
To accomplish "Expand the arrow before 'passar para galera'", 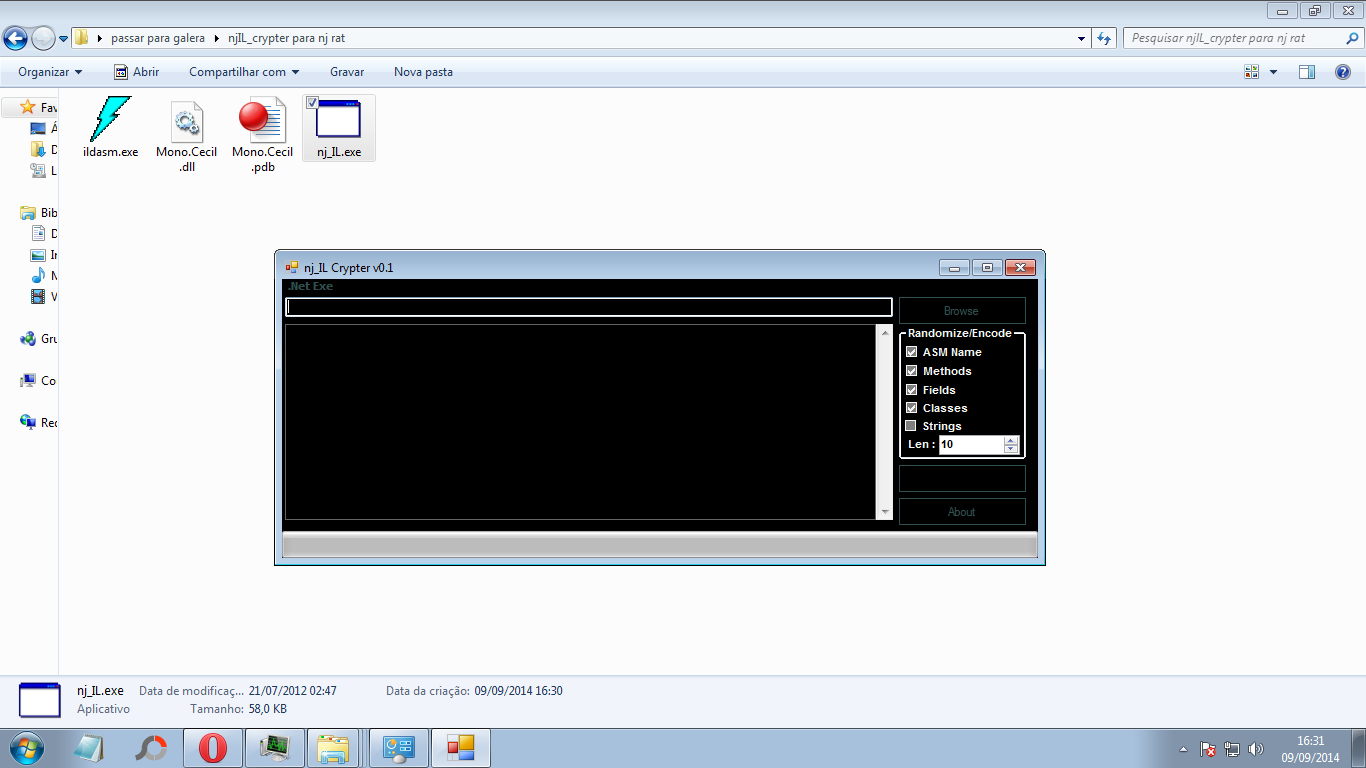I will pos(100,38).
